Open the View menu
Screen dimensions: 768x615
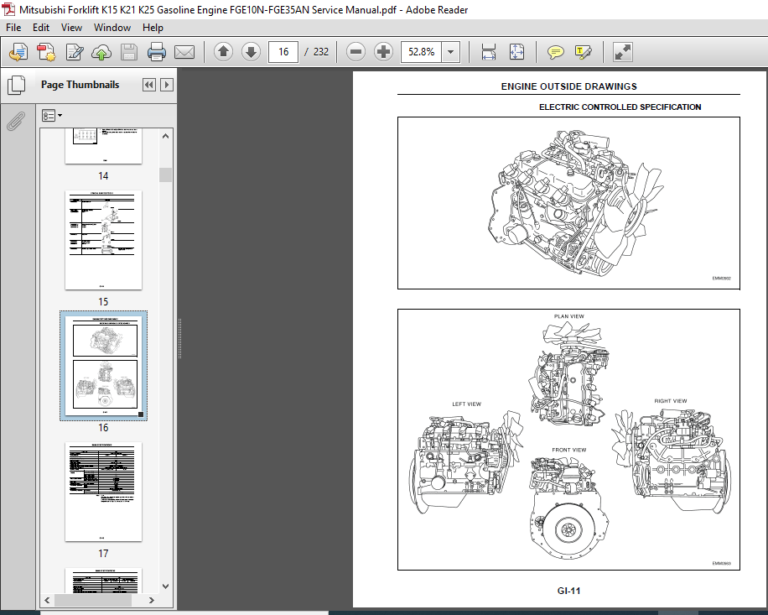click(x=71, y=27)
